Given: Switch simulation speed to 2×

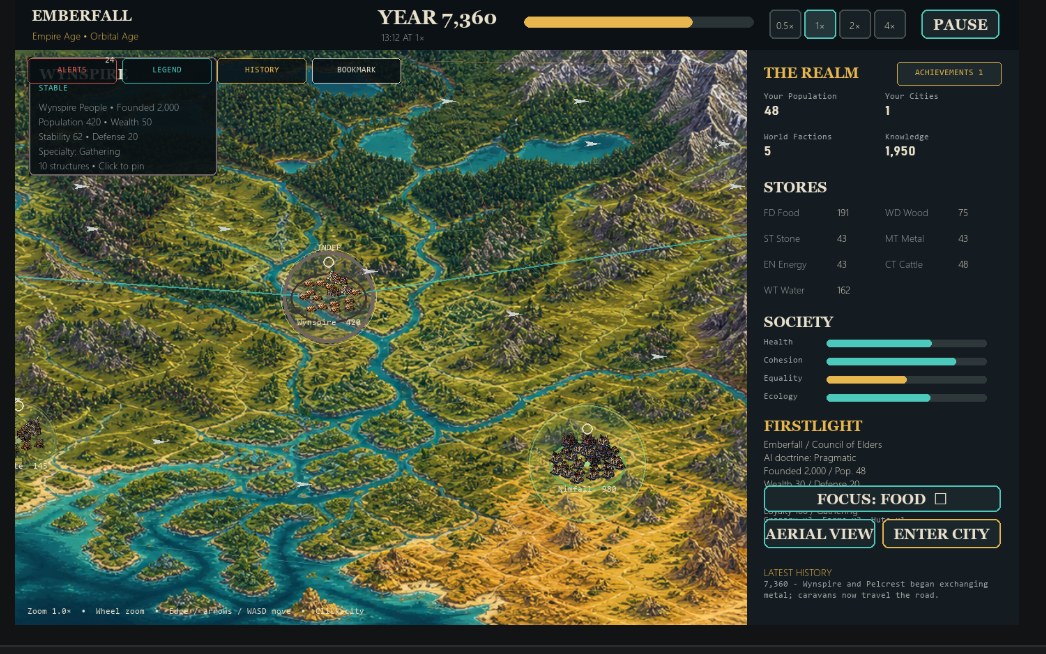Looking at the screenshot, I should tap(855, 25).
